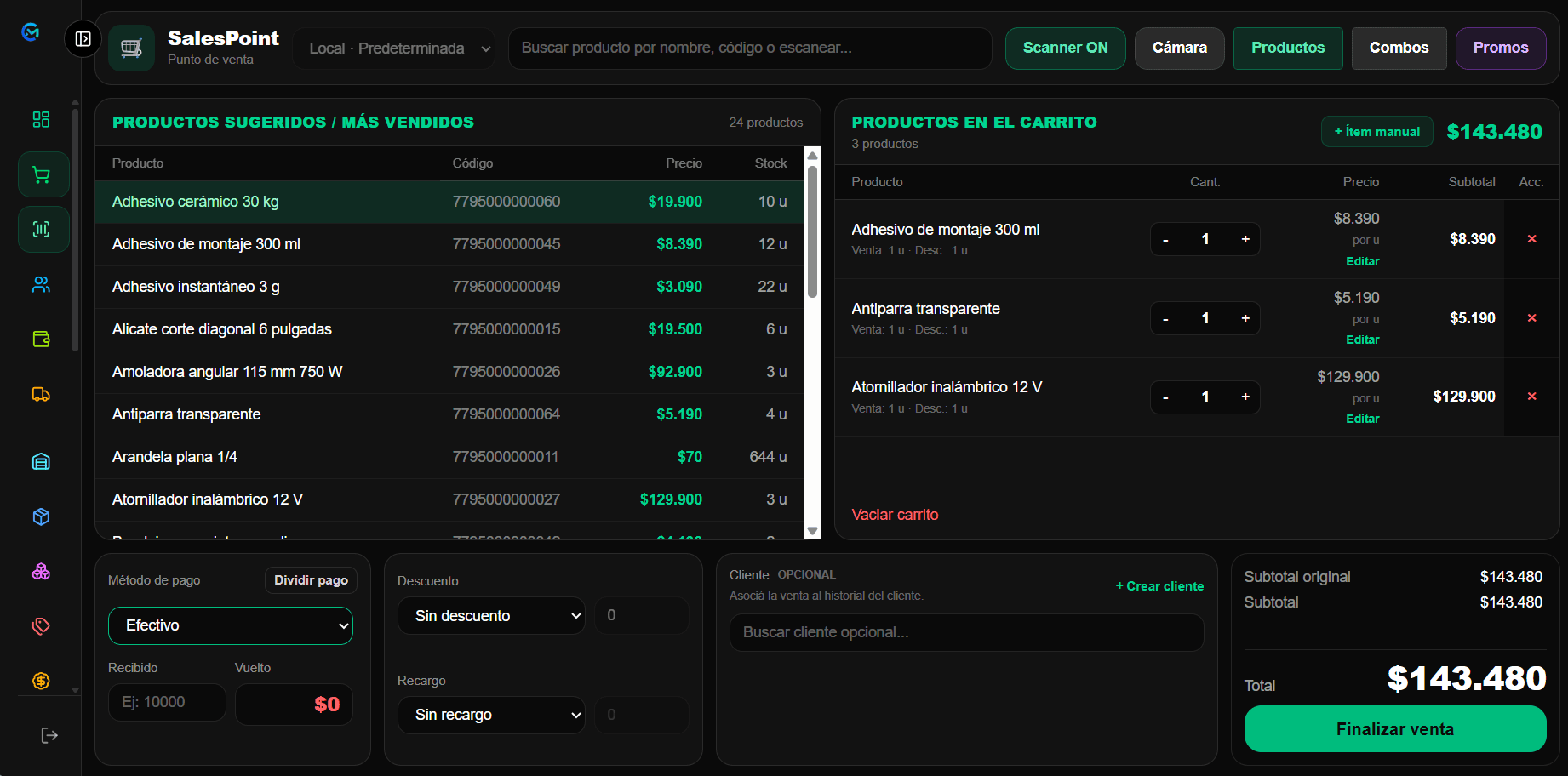
Task: Expand the Sin recargo dropdown
Action: point(491,715)
